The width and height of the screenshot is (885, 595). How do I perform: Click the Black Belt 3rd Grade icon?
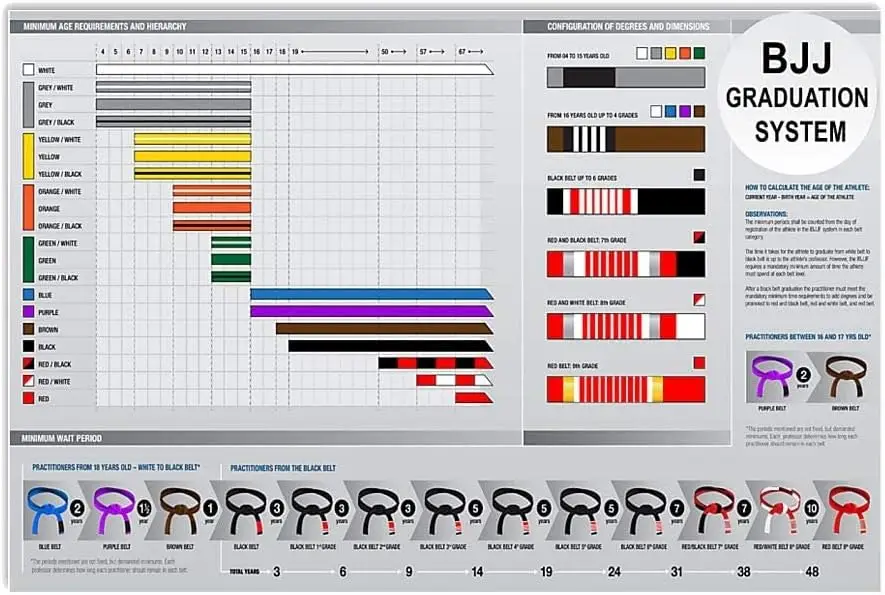(x=445, y=511)
